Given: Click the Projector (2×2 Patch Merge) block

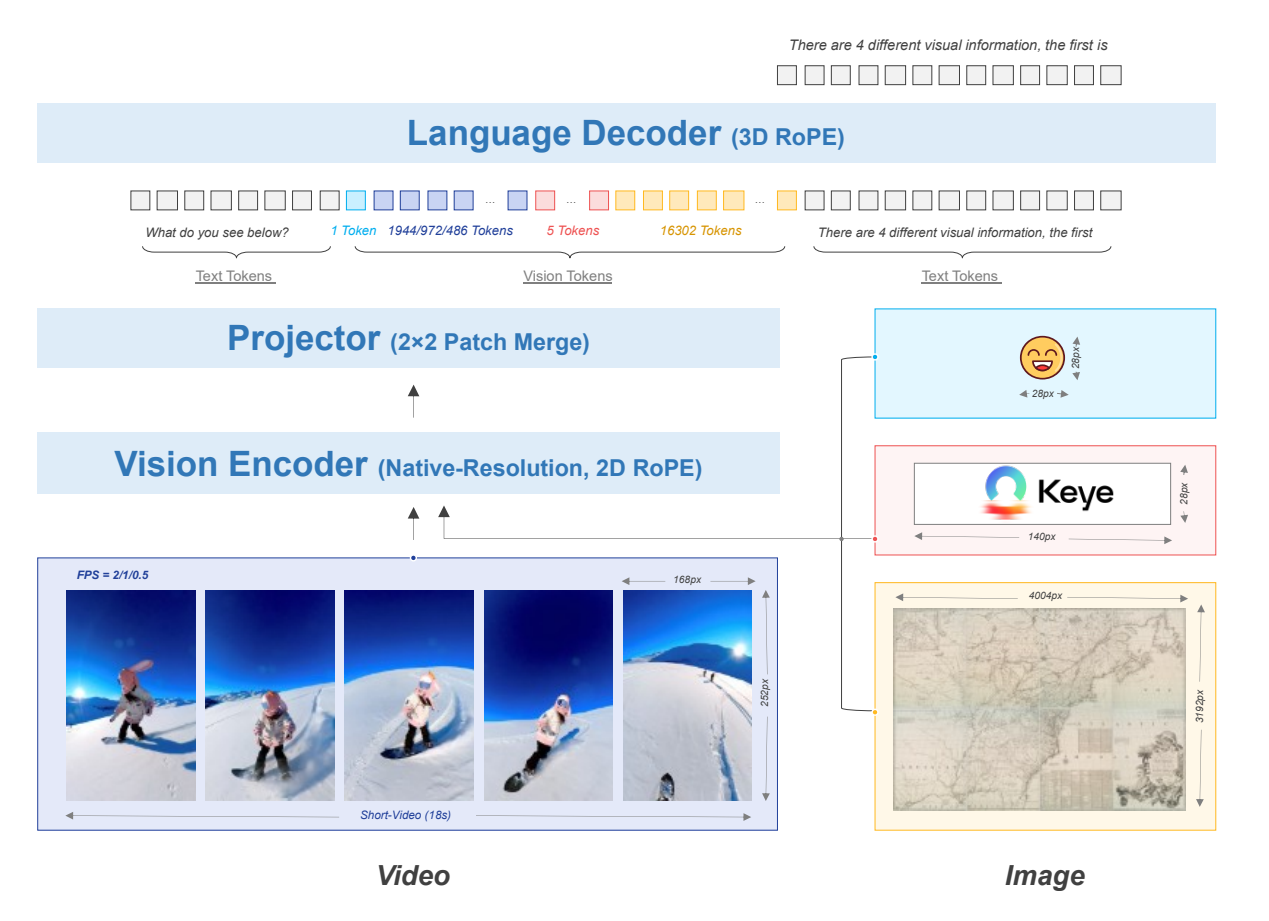Looking at the screenshot, I should pos(408,339).
